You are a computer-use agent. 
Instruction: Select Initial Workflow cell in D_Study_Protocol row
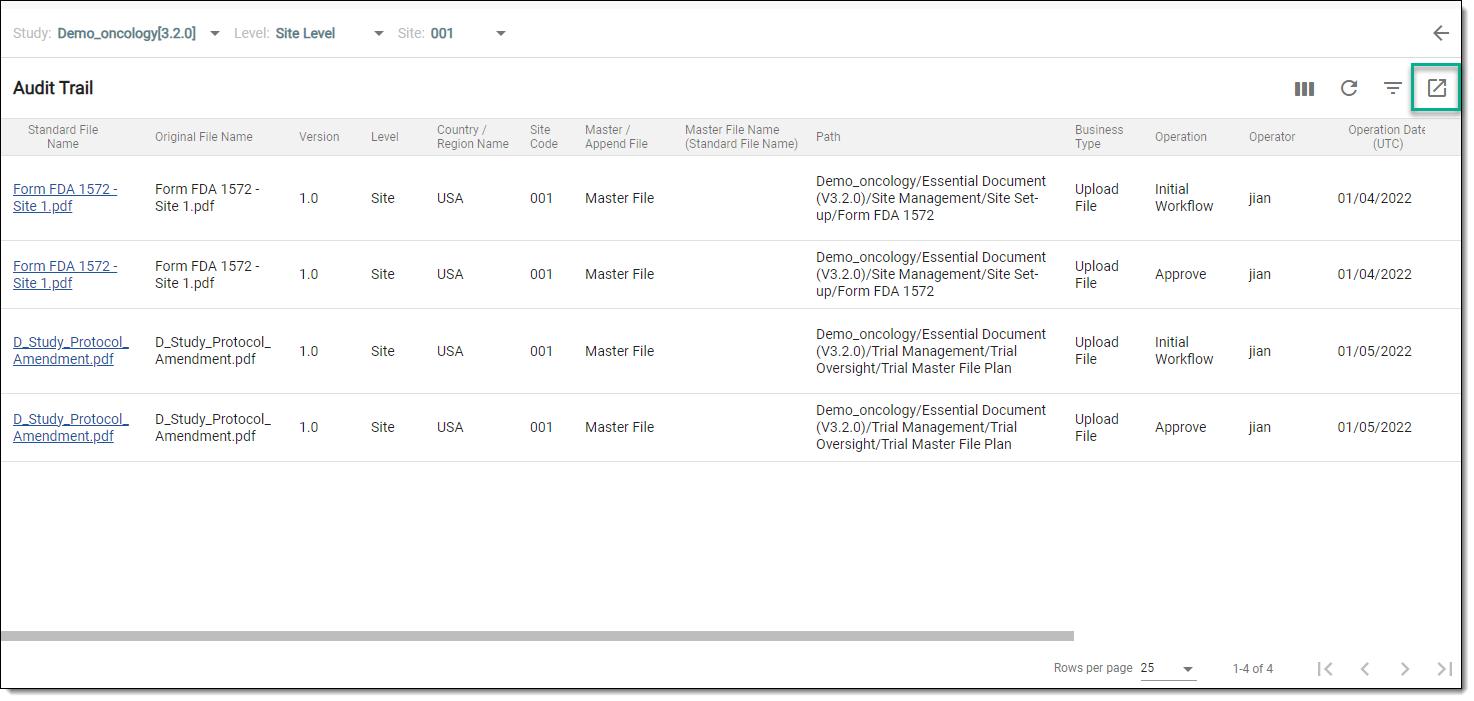1184,351
